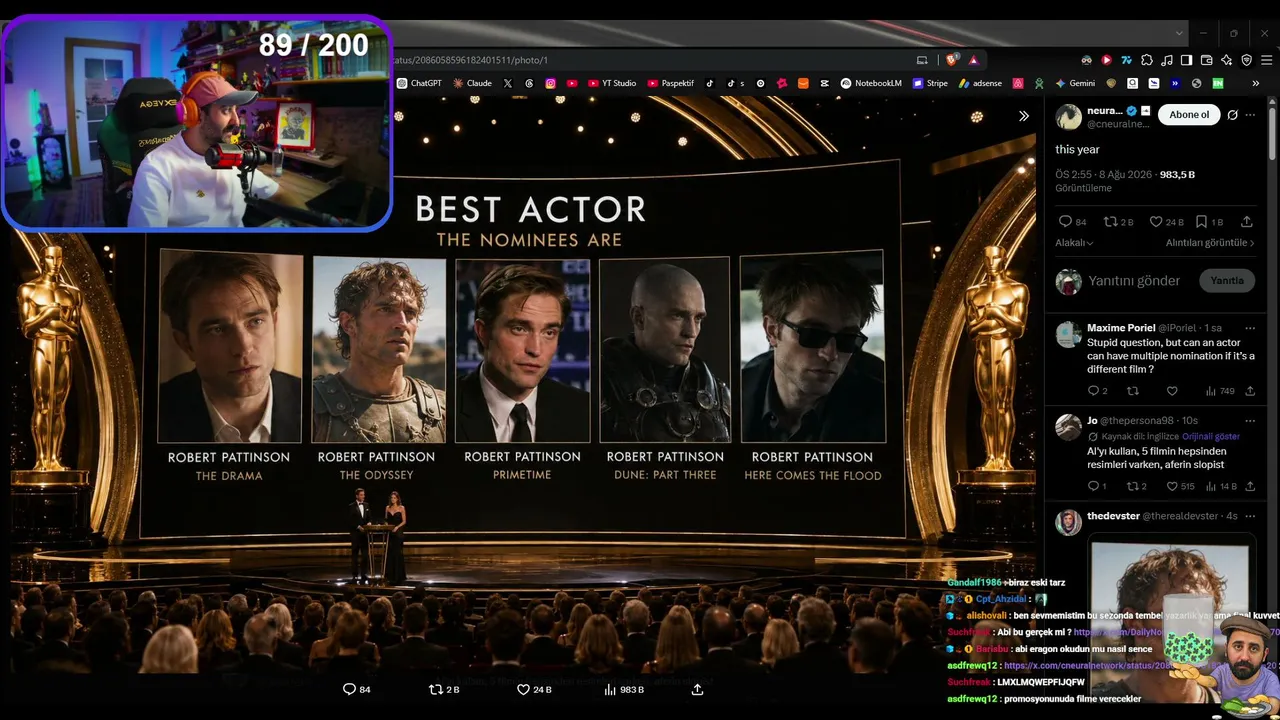Like the post below the photo
1280x720 pixels.
(x=534, y=689)
